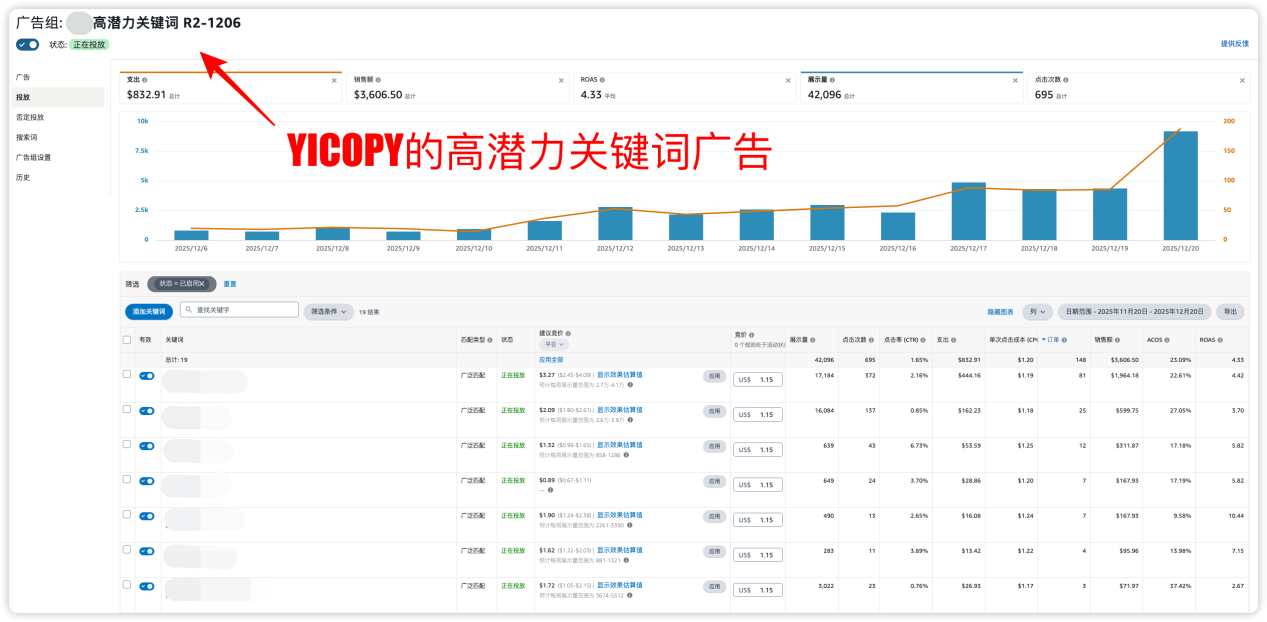Select 投放 in the left sidebar
The image size is (1267, 622).
click(x=58, y=97)
